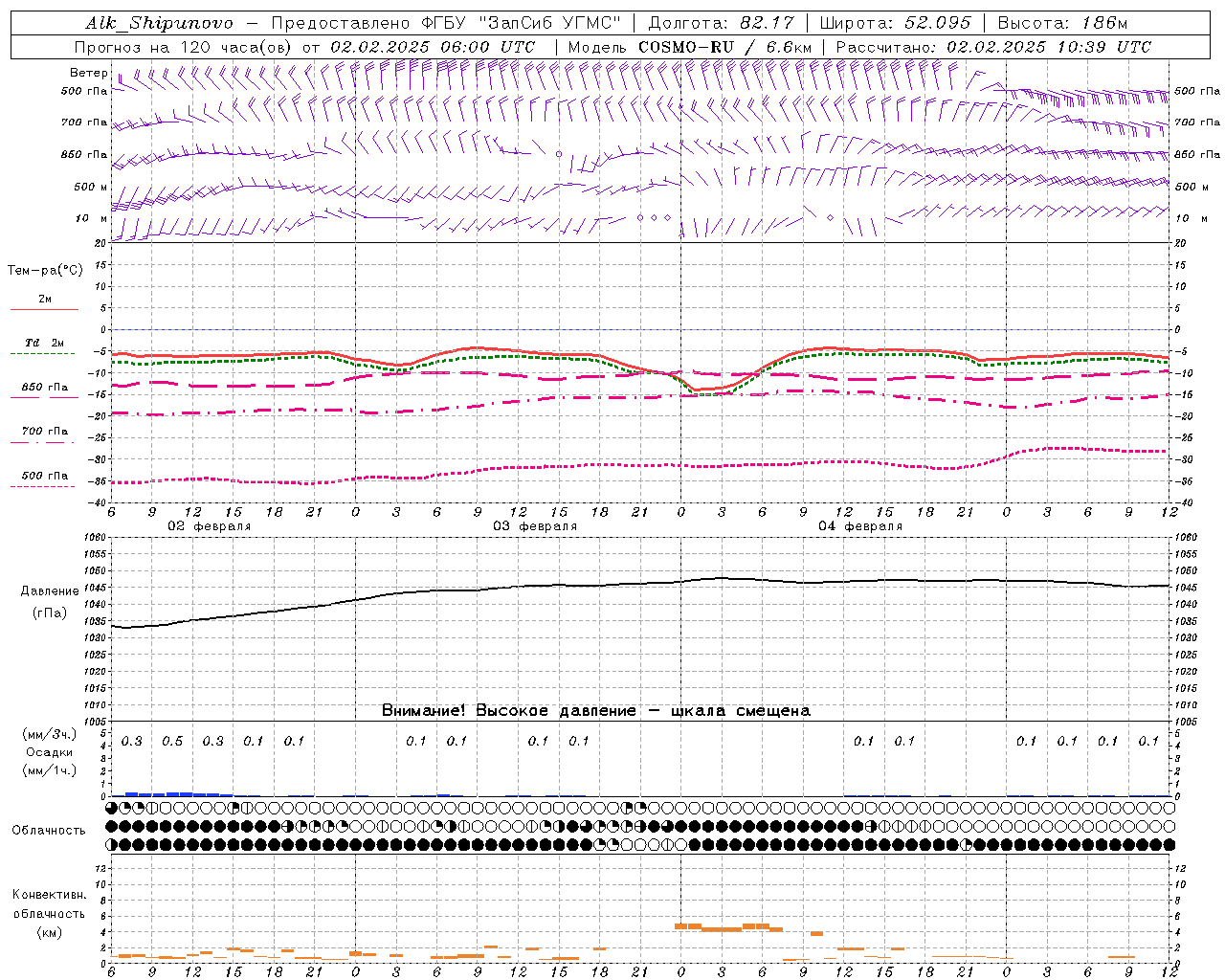This screenshot has height=980, width=1225.
Task: Click the Ветер wind panel label
Action: pos(88,73)
